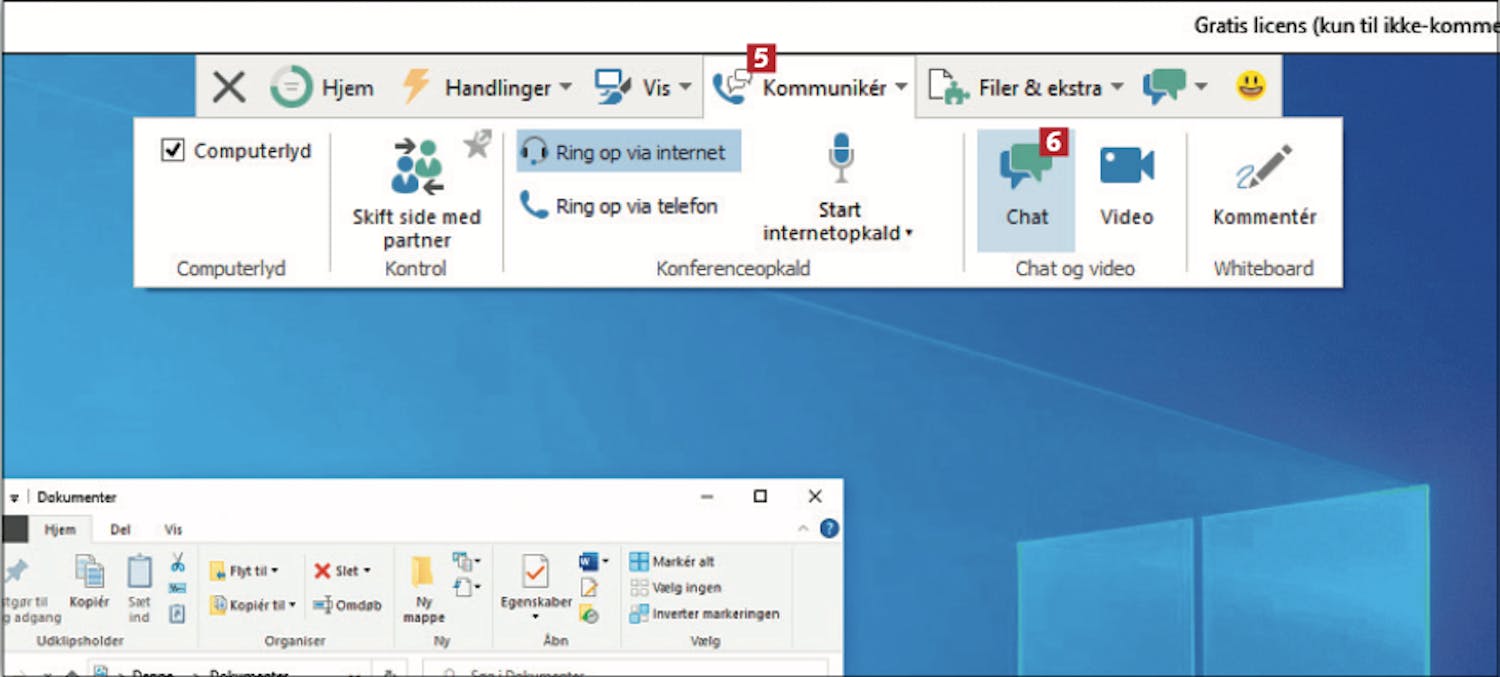Open the Chat panel
Screen dimensions: 1500x677
pyautogui.click(x=1026, y=187)
